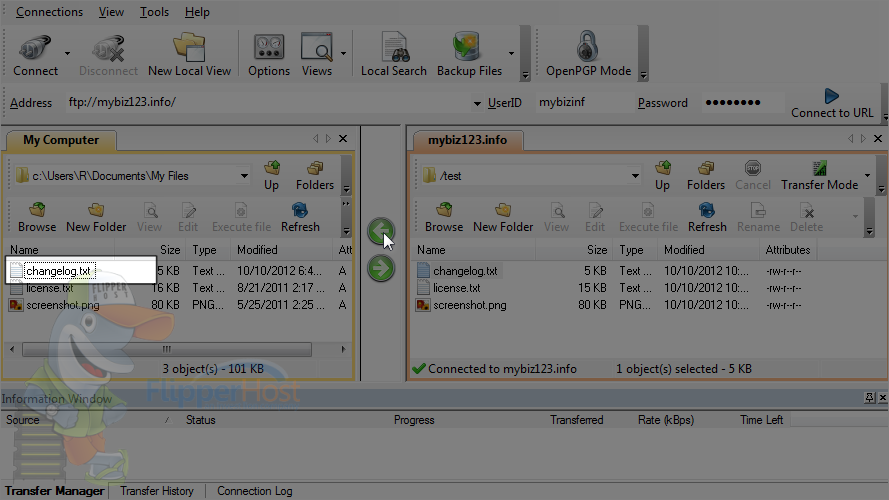This screenshot has height=500, width=889.
Task: Sort remote list by Attributes column
Action: point(788,250)
